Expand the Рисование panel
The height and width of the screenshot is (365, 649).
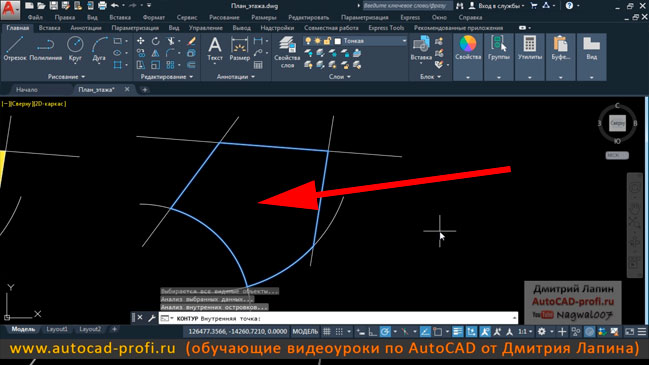pyautogui.click(x=66, y=77)
